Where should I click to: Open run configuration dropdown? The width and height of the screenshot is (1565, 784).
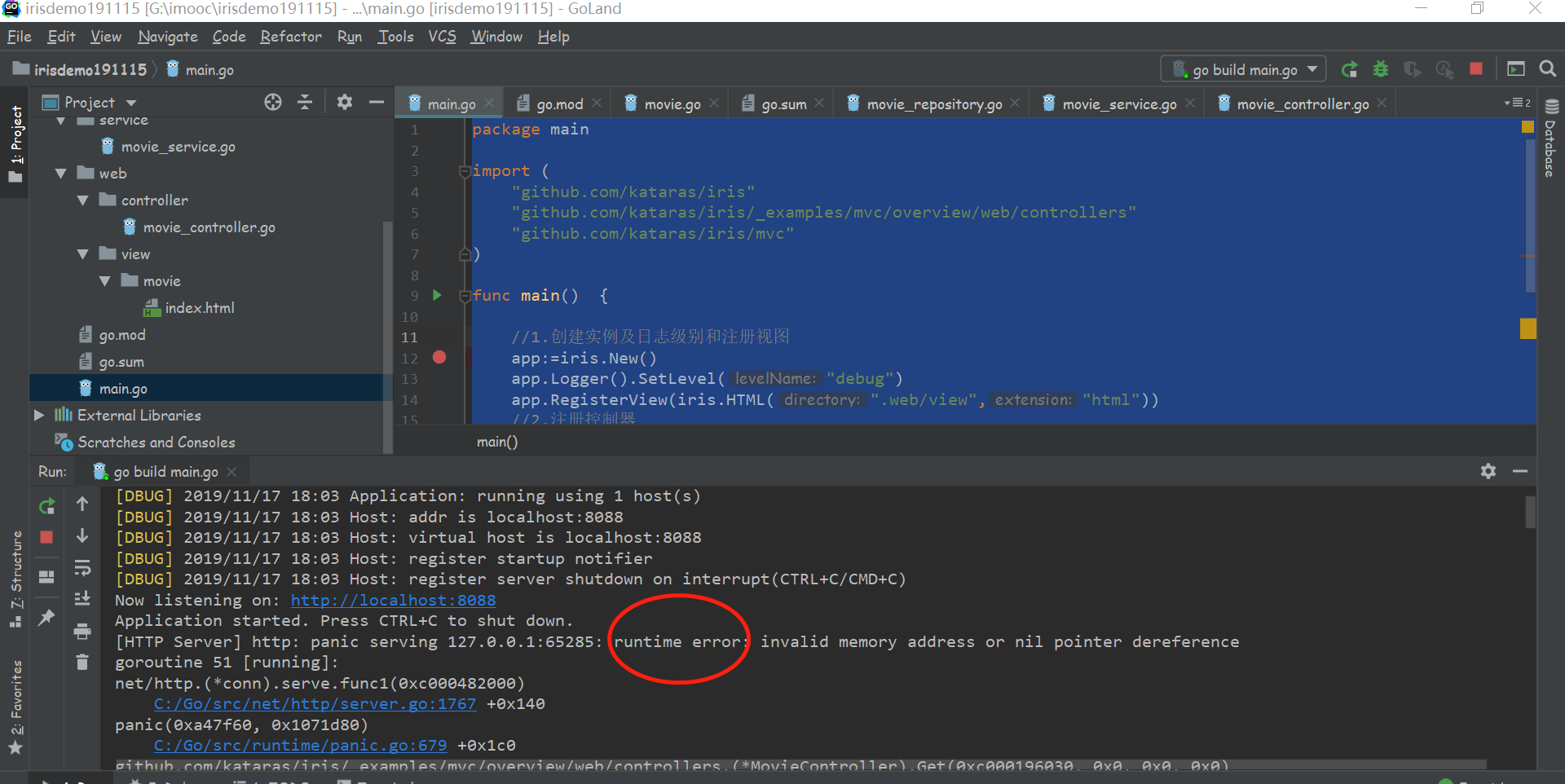pos(1243,69)
